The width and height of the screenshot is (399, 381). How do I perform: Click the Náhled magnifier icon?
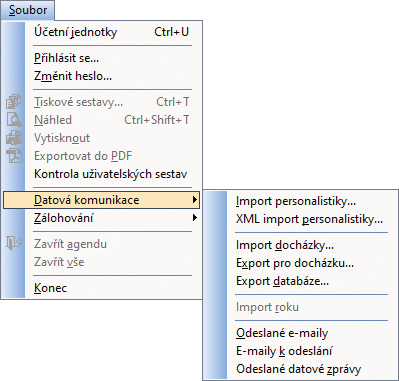point(14,120)
